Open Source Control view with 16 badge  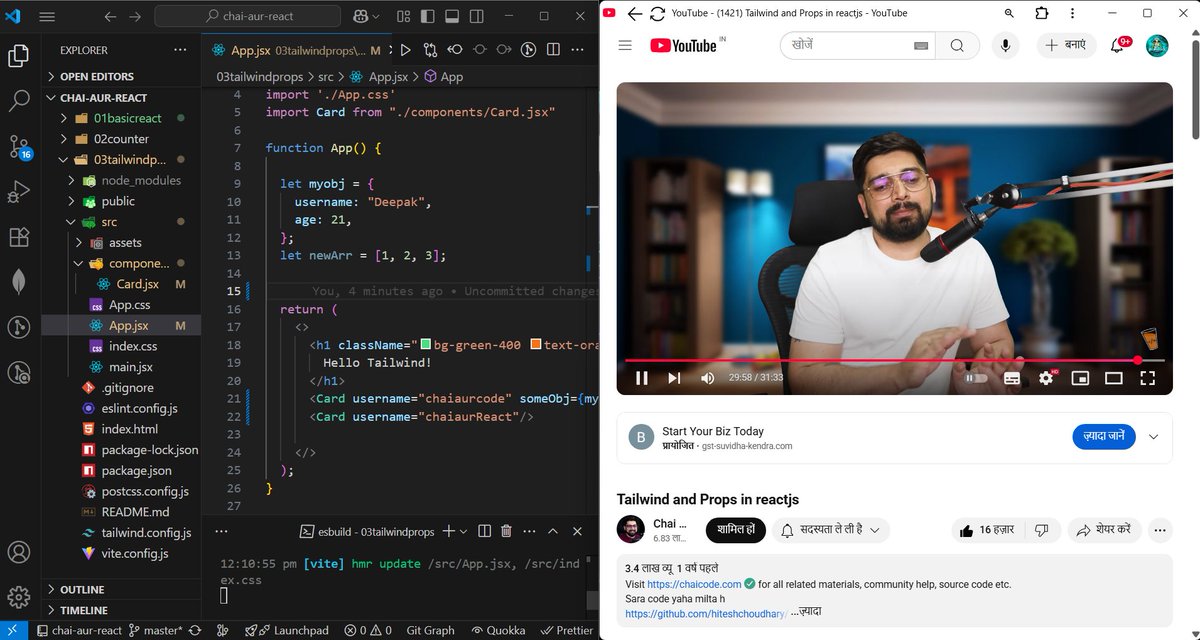19,147
